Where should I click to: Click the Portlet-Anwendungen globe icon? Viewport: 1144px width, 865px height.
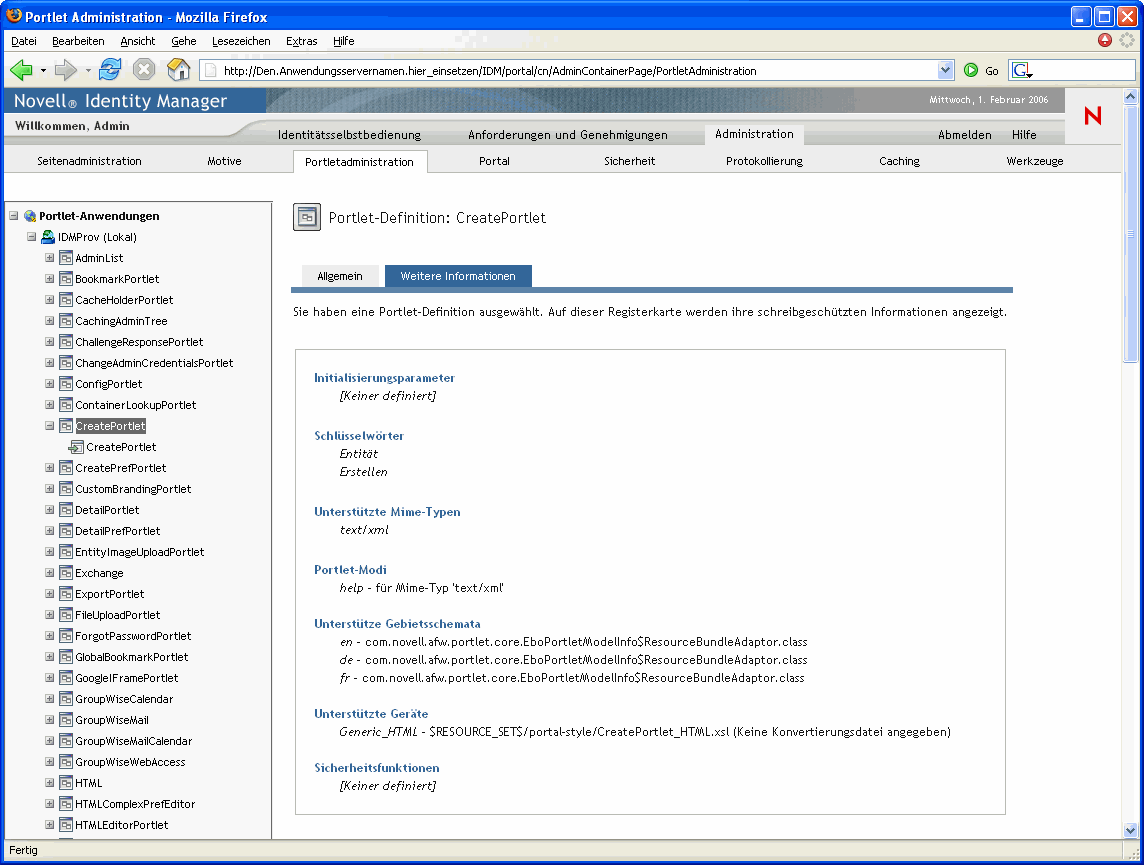tap(30, 216)
